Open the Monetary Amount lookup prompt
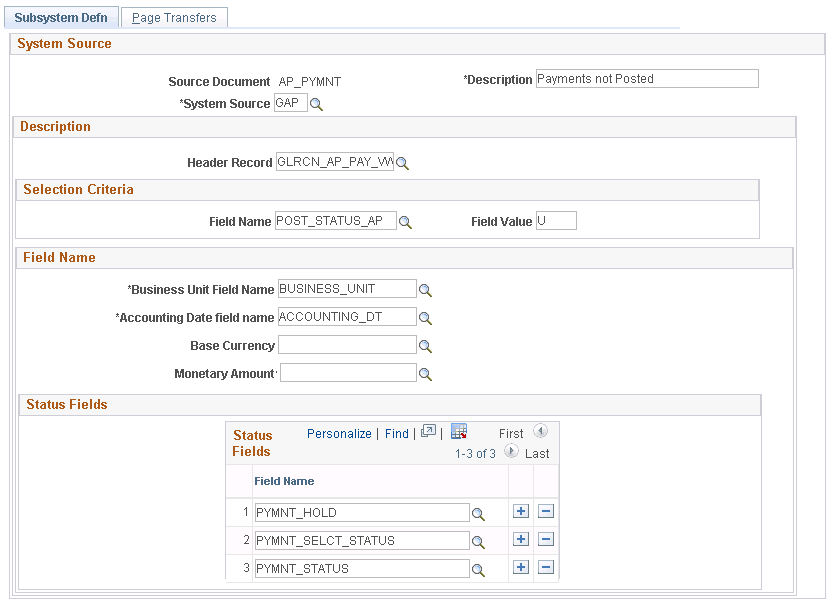This screenshot has height=603, width=834. pos(425,372)
